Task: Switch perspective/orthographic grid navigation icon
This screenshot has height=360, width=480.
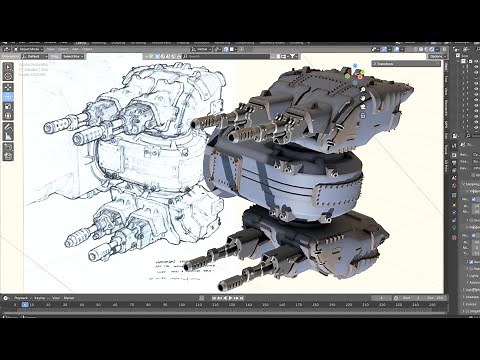Action: pyautogui.click(x=363, y=116)
